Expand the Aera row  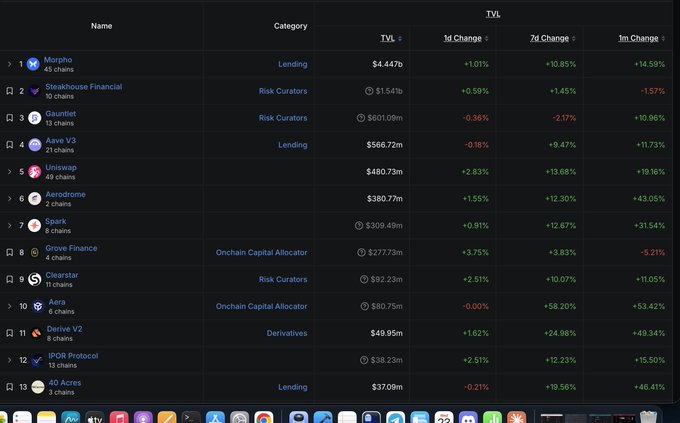coord(10,306)
